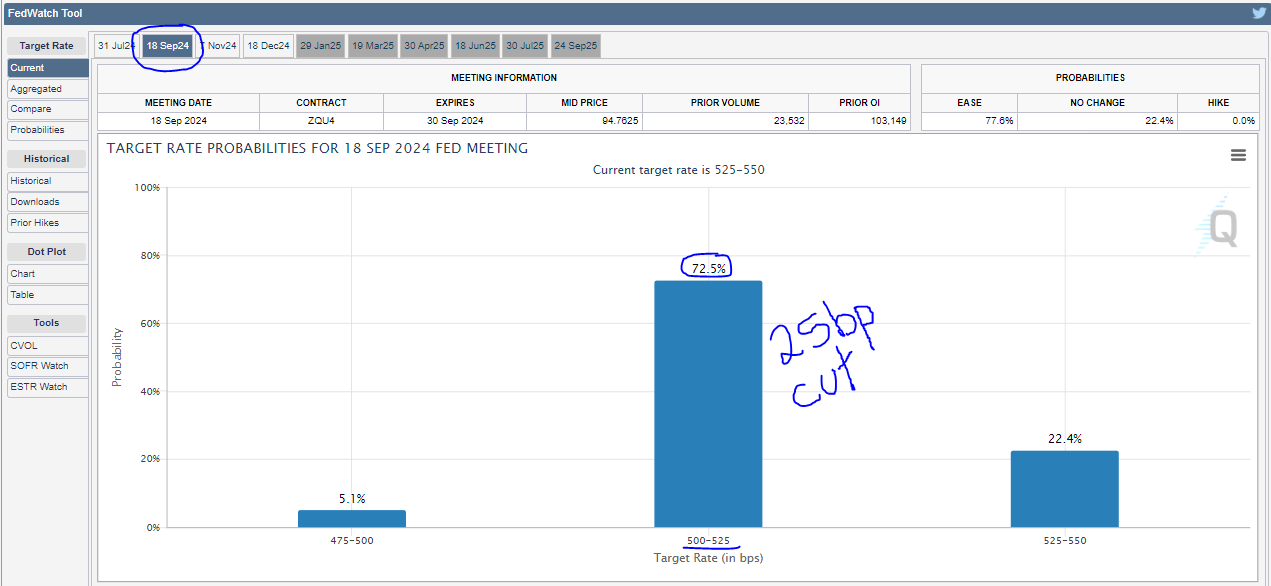
Task: Open the chart hamburger menu
Action: (1238, 155)
